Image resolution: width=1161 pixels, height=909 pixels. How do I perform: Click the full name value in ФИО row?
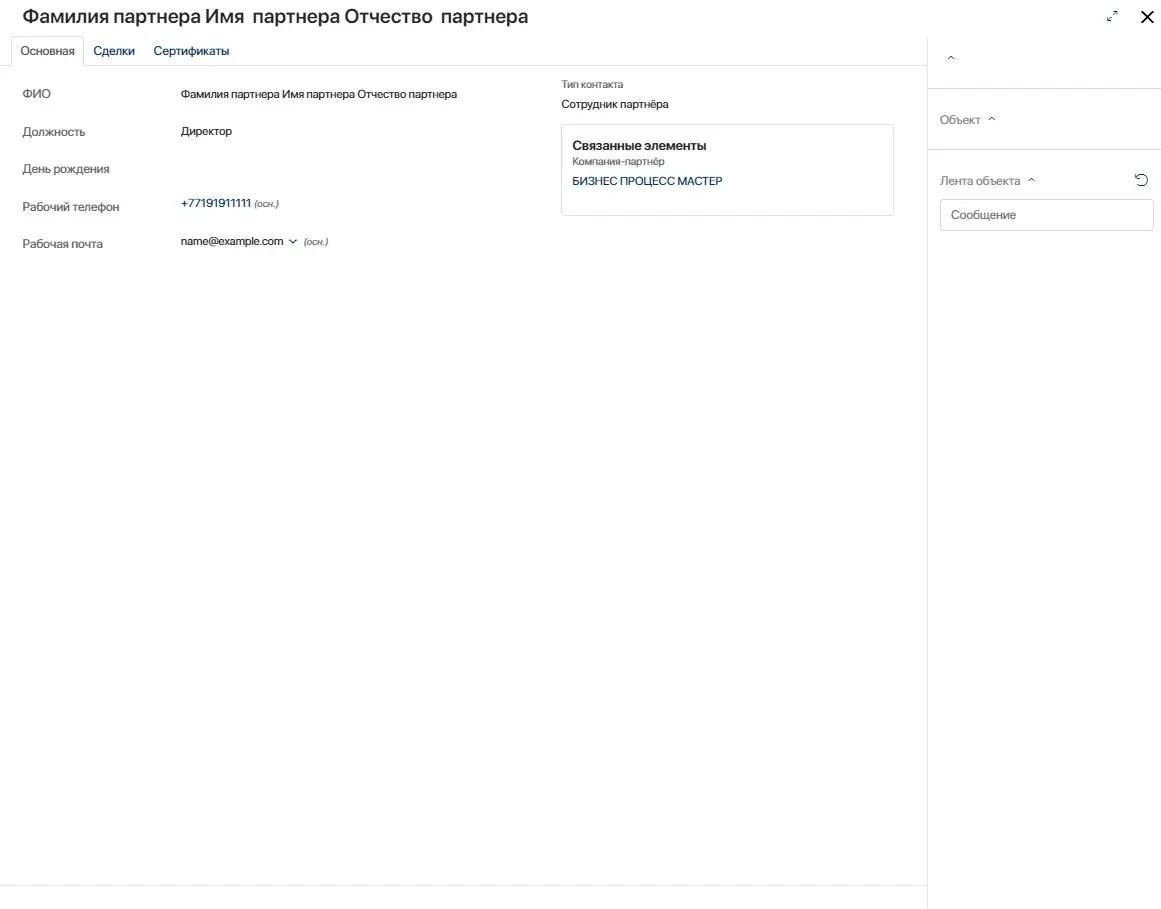pos(318,94)
